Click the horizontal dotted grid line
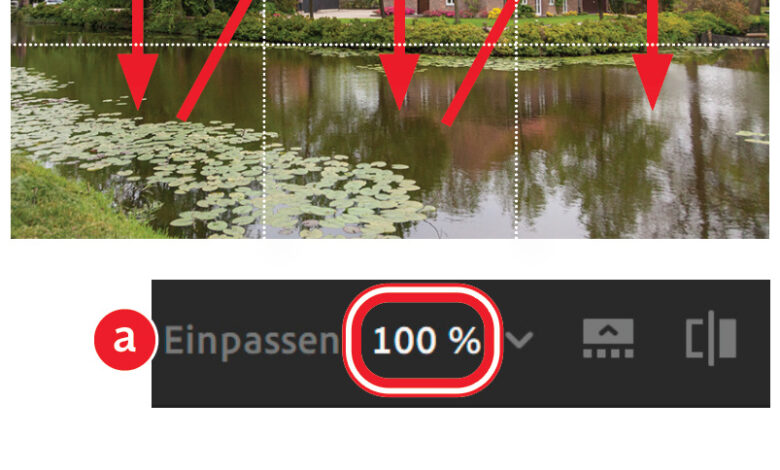 click(390, 44)
